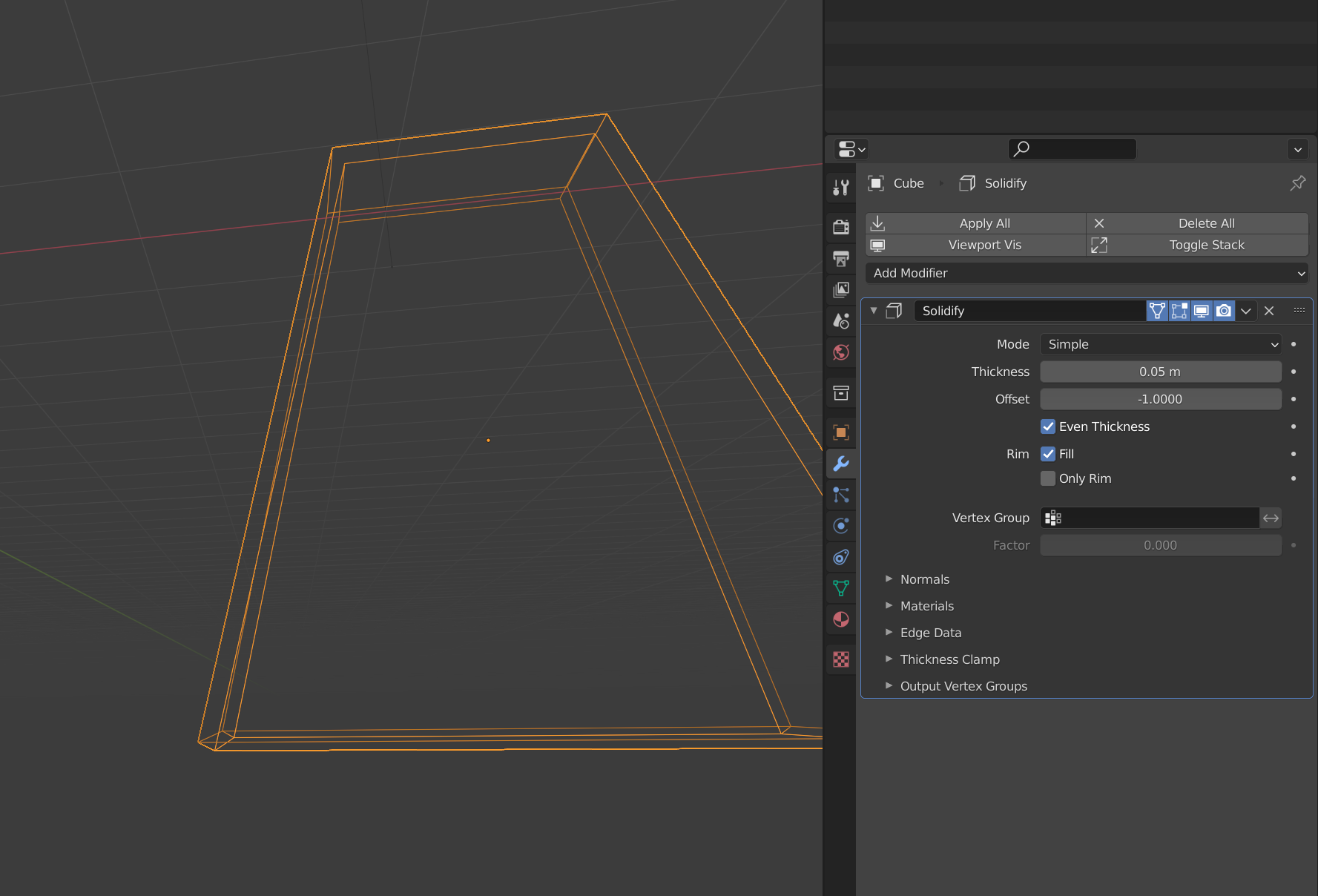The image size is (1318, 896).
Task: Toggle modifier viewport visibility
Action: pyautogui.click(x=1202, y=311)
